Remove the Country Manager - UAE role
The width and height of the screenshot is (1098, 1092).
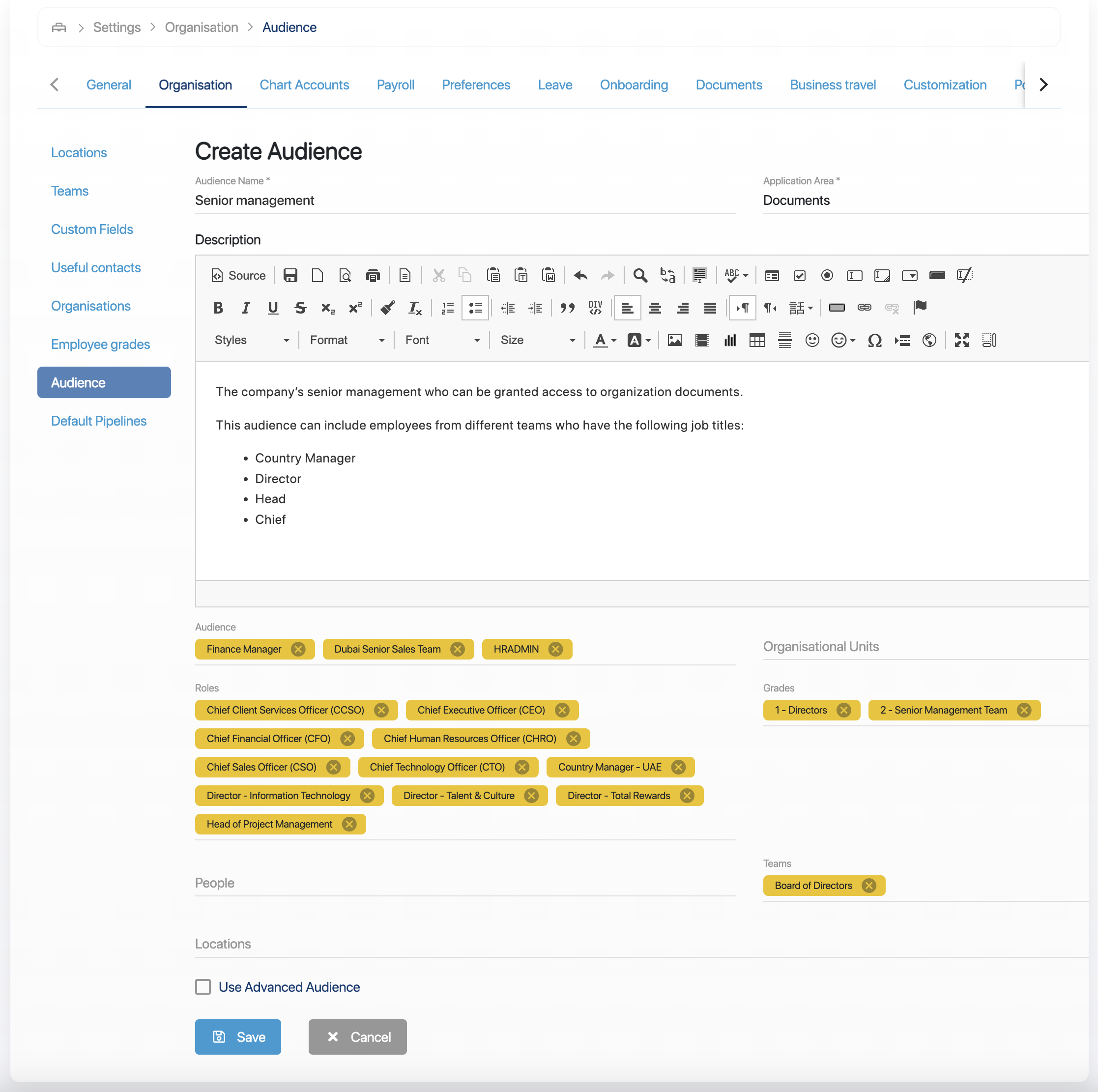tap(678, 767)
